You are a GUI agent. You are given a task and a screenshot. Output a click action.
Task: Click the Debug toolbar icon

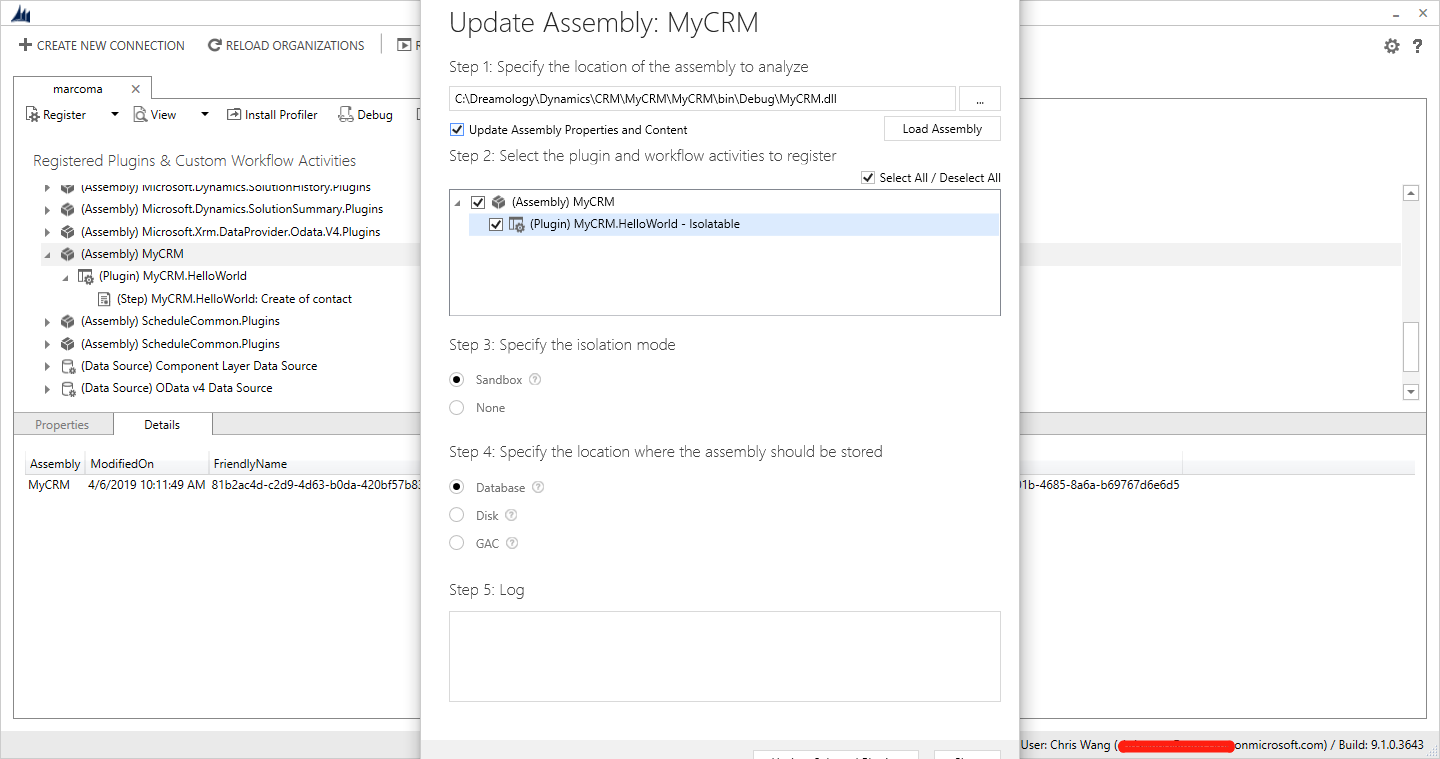(x=345, y=114)
